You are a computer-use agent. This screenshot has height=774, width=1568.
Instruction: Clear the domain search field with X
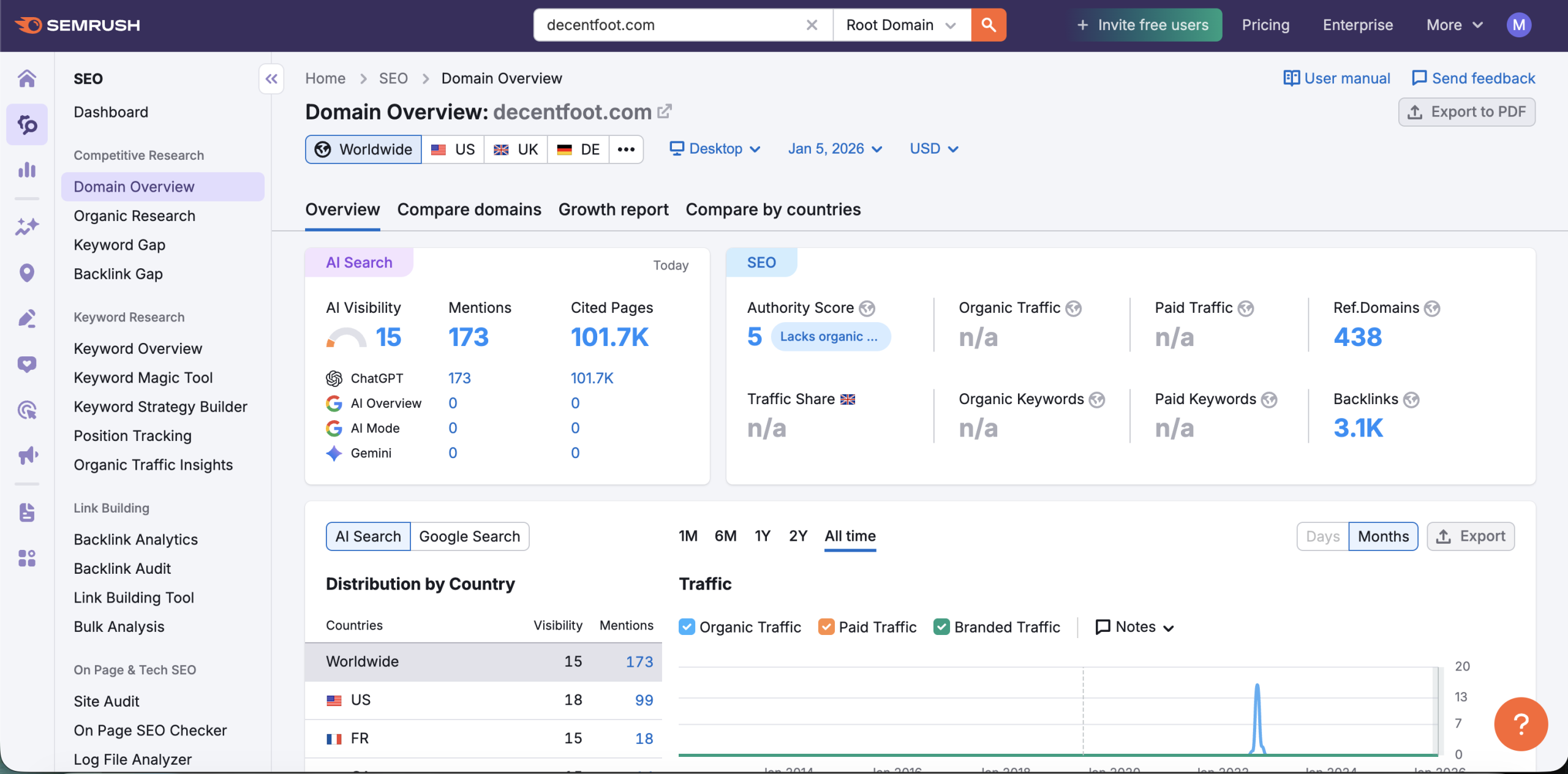click(x=812, y=25)
